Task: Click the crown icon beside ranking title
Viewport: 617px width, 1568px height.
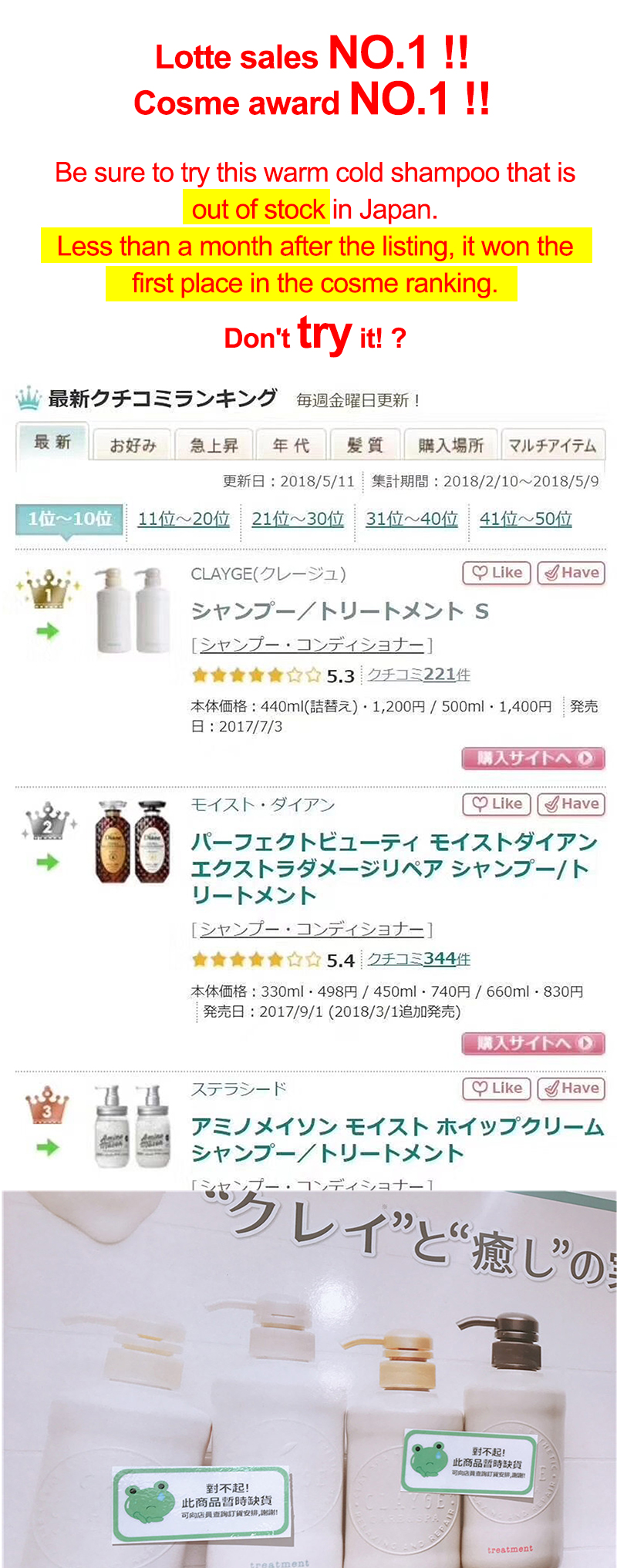Action: pyautogui.click(x=29, y=399)
